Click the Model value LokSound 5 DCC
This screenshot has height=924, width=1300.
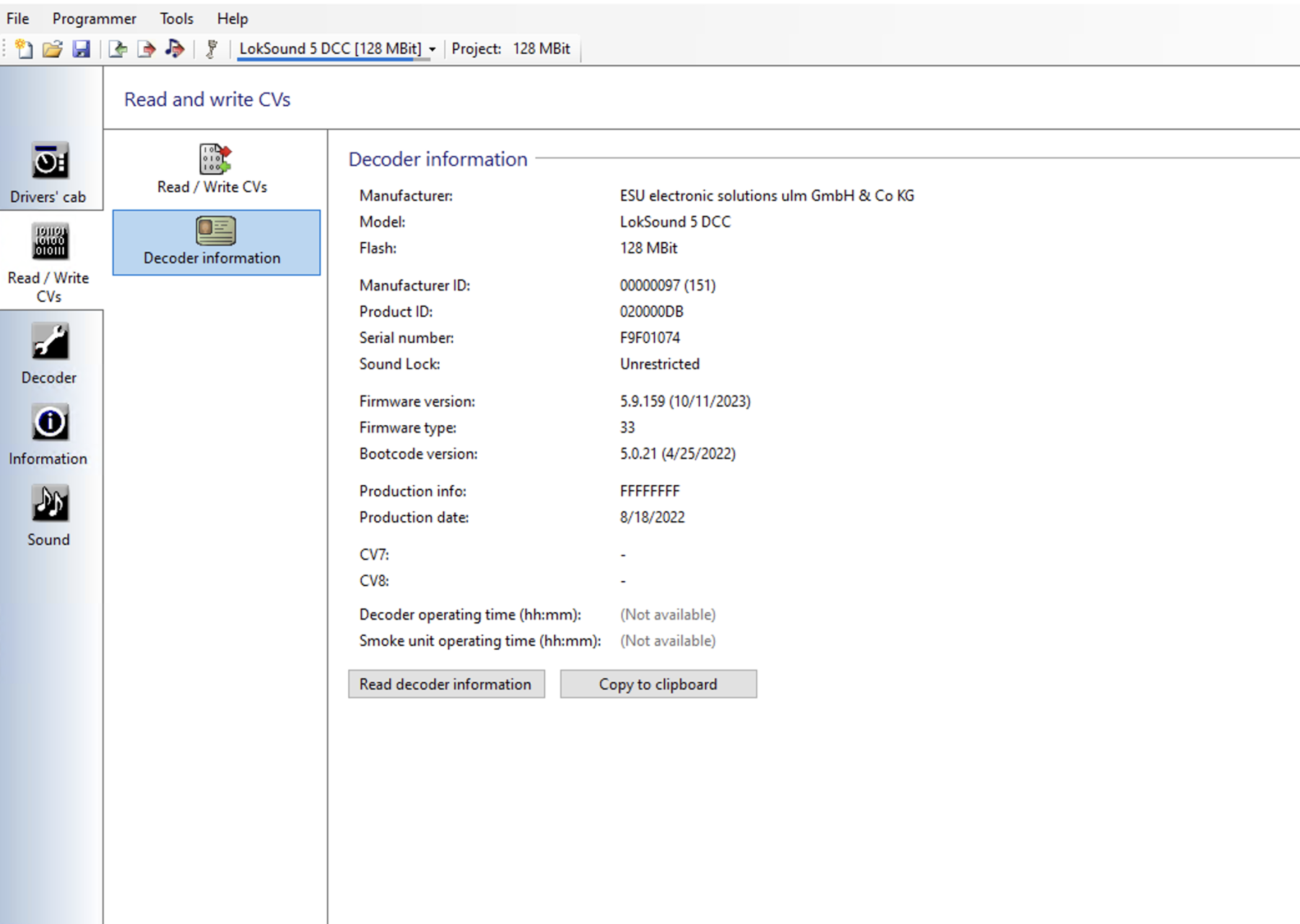coord(675,222)
